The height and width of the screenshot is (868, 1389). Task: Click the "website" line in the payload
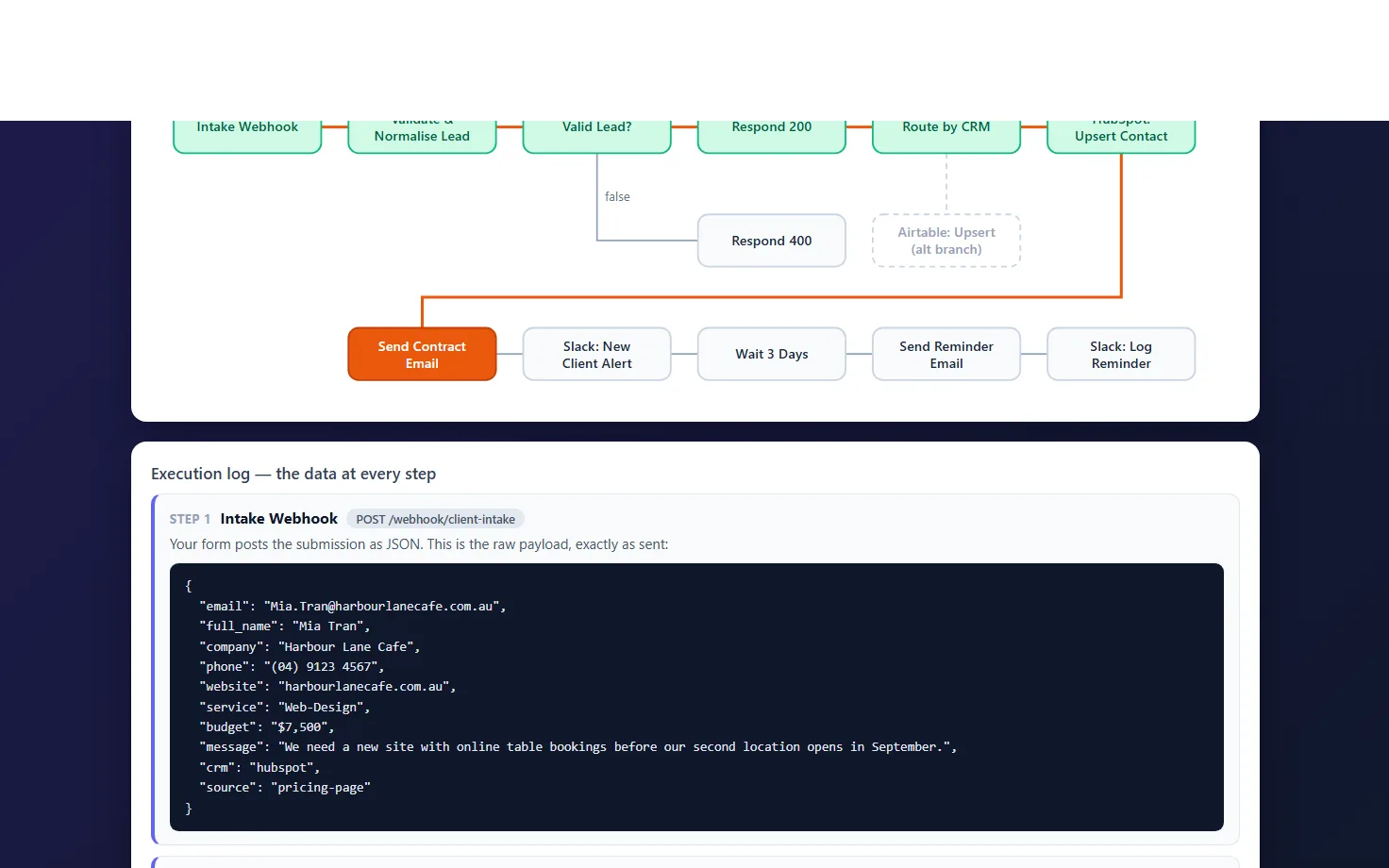[x=327, y=687]
